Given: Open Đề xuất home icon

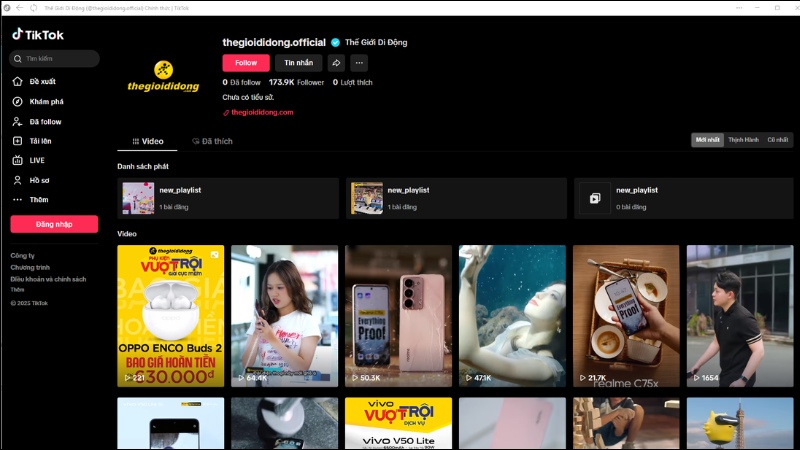Looking at the screenshot, I should (17, 82).
